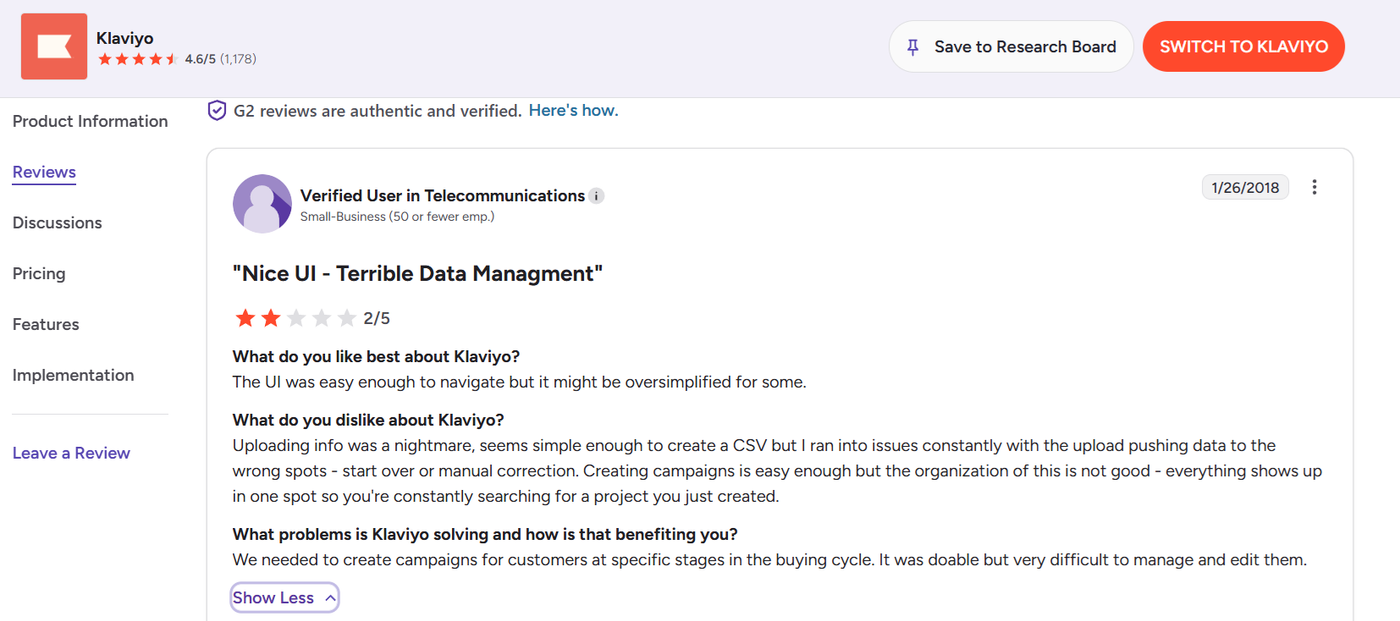
Task: Jump to Features section
Action: coord(46,325)
